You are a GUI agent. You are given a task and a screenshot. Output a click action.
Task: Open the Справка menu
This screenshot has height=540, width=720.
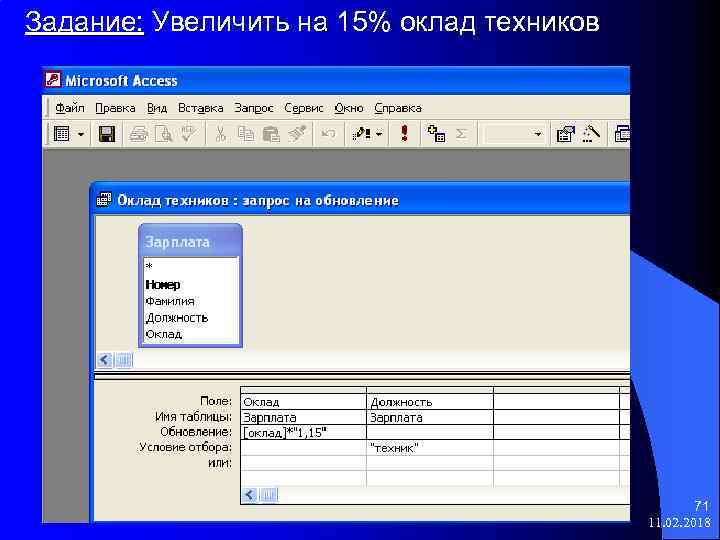[398, 108]
